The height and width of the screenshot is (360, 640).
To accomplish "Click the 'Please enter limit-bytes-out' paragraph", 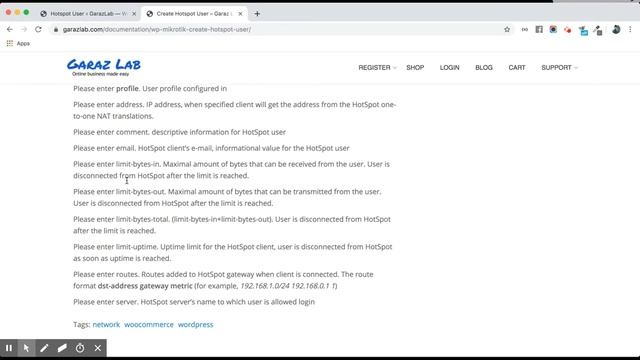I will tap(227, 197).
